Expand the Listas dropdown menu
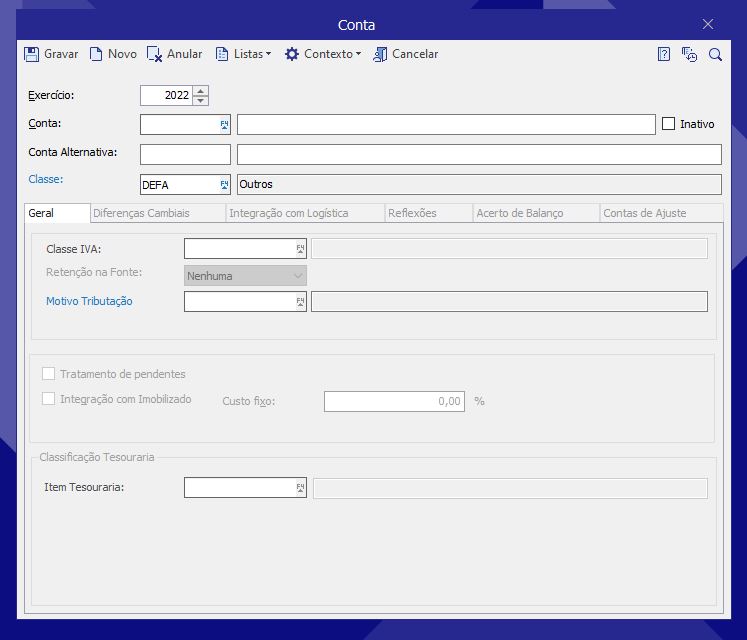 coord(243,54)
